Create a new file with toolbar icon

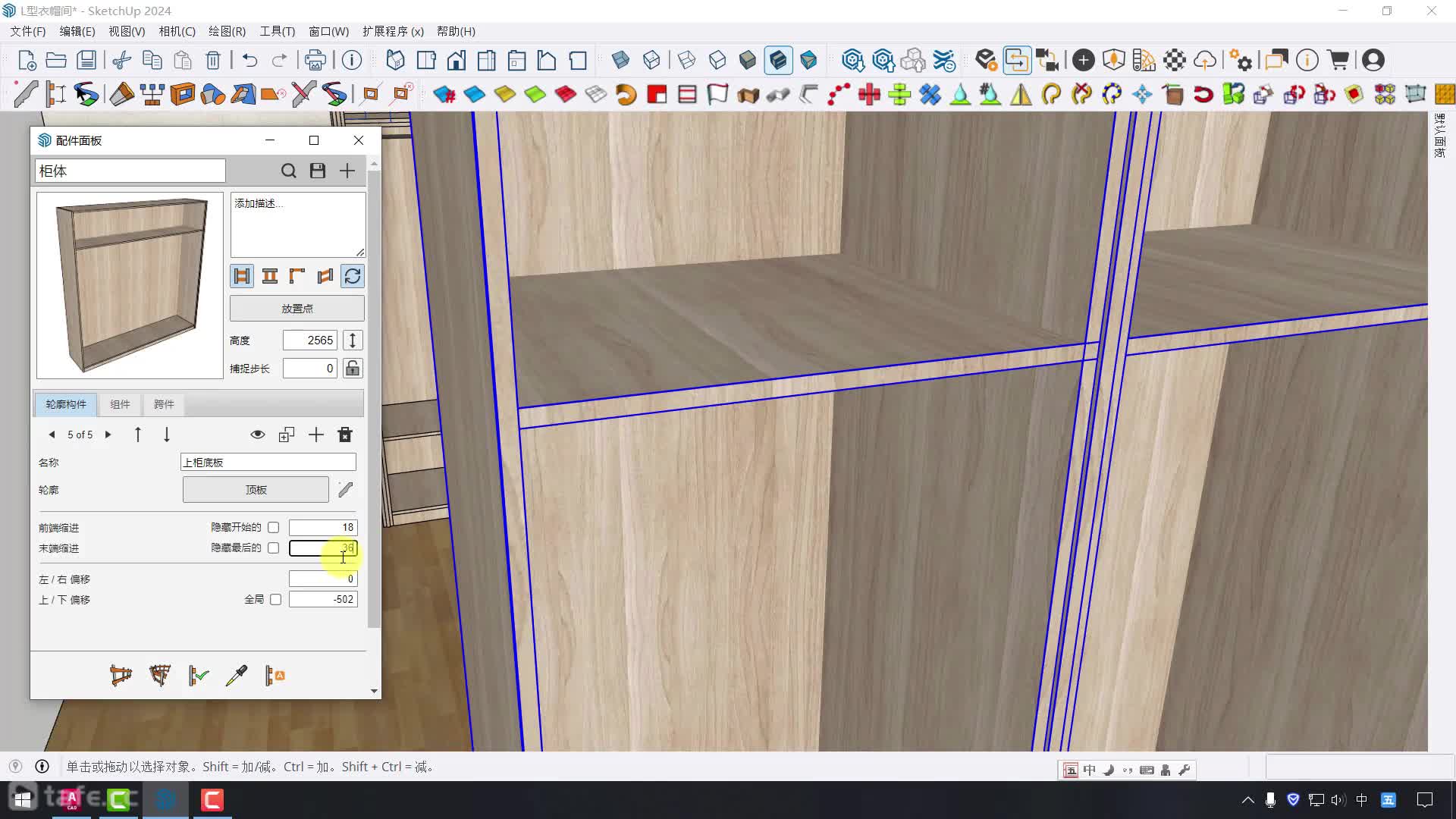tap(27, 60)
